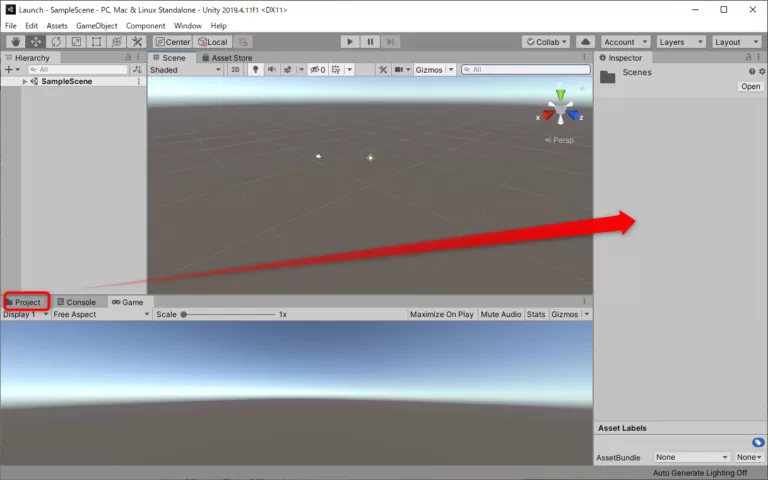
Task: Toggle scene grid visibility button
Action: click(336, 70)
